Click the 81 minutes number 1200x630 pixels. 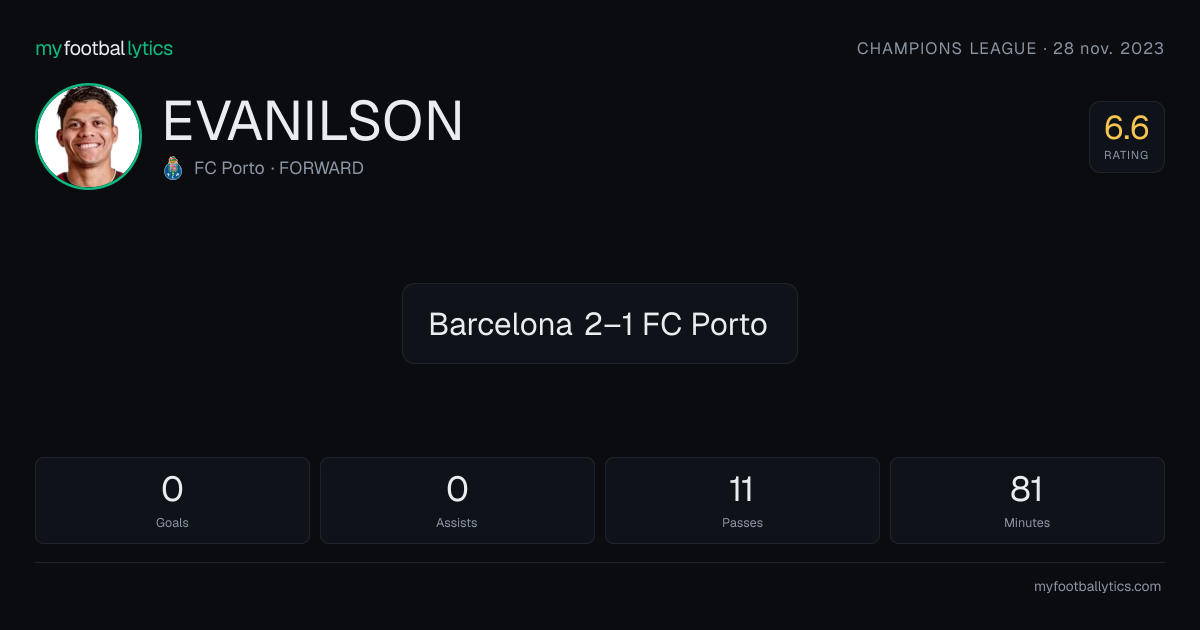click(x=1027, y=489)
